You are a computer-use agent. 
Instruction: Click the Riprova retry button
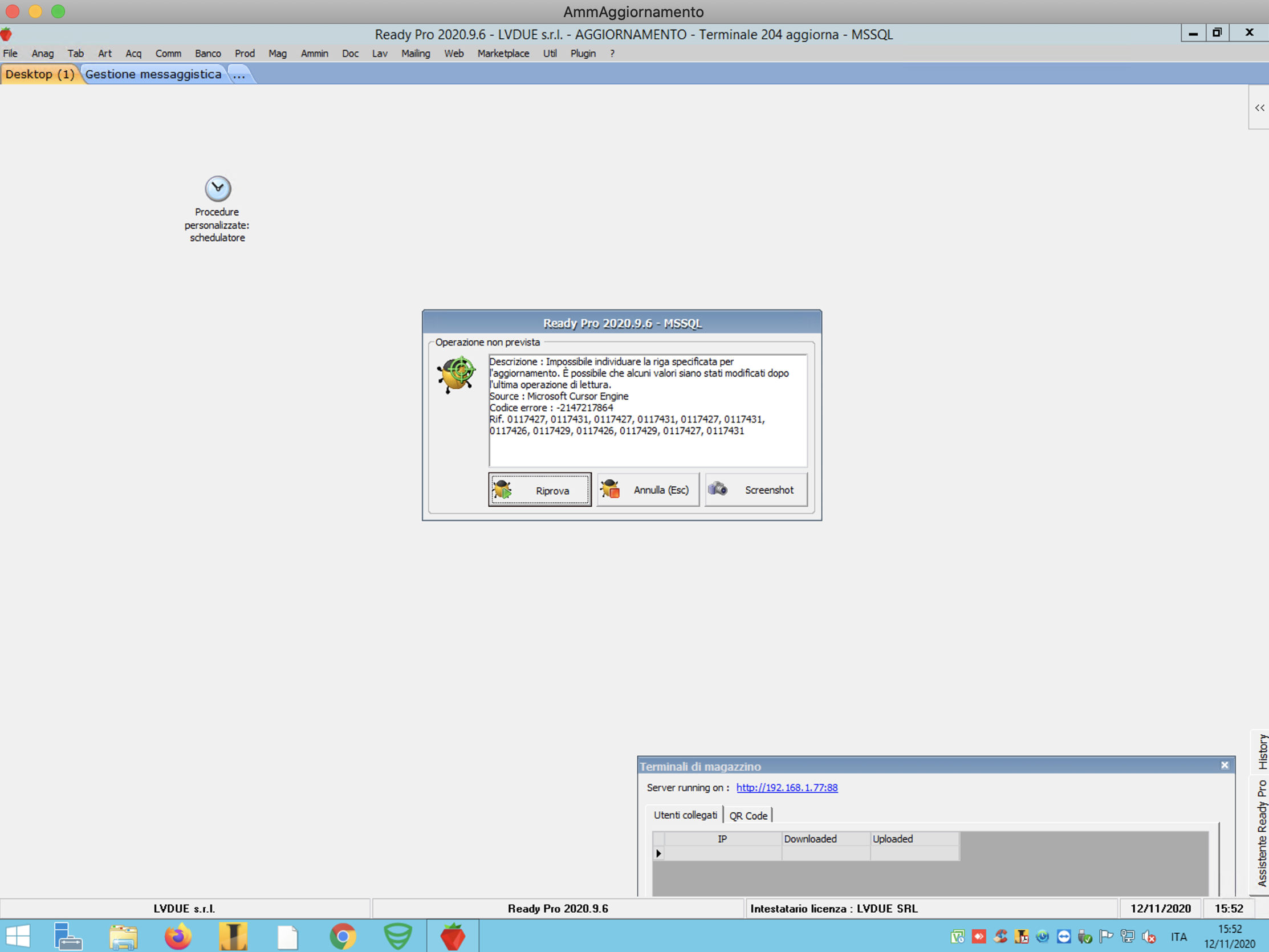tap(539, 490)
